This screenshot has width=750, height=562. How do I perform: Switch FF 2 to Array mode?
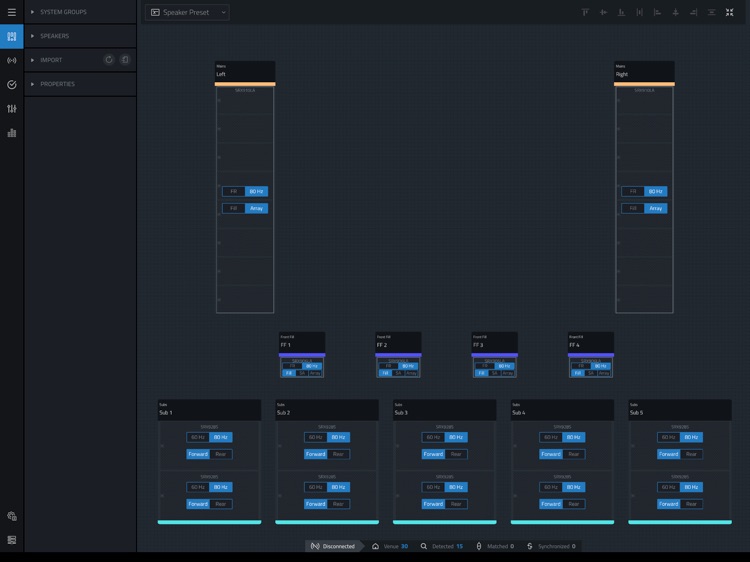(411, 373)
